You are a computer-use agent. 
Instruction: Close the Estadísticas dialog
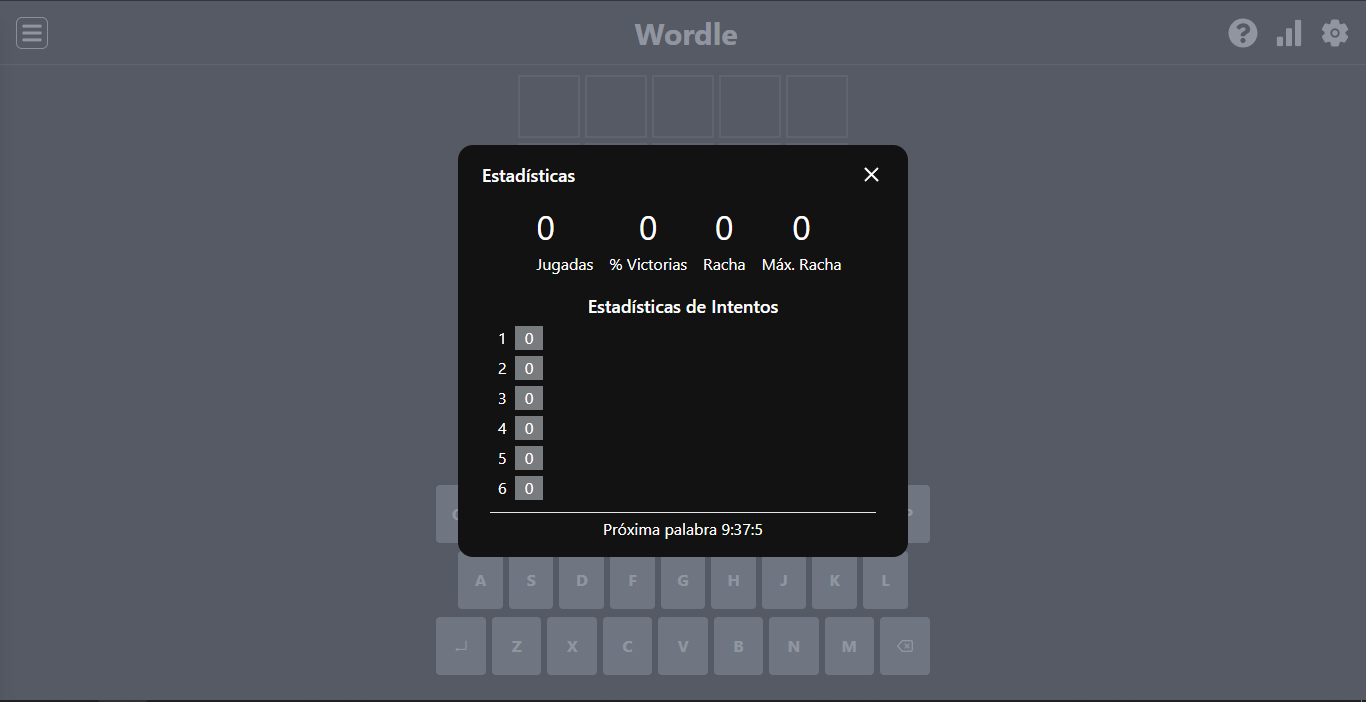pos(871,175)
